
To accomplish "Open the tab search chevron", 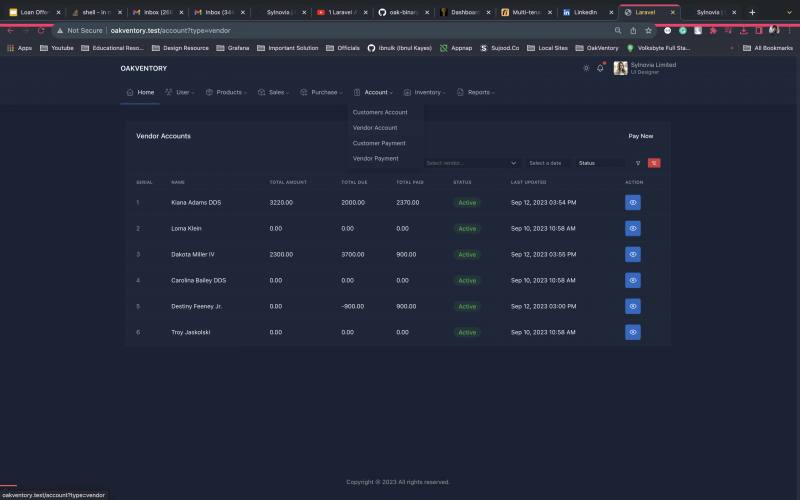I will [789, 12].
